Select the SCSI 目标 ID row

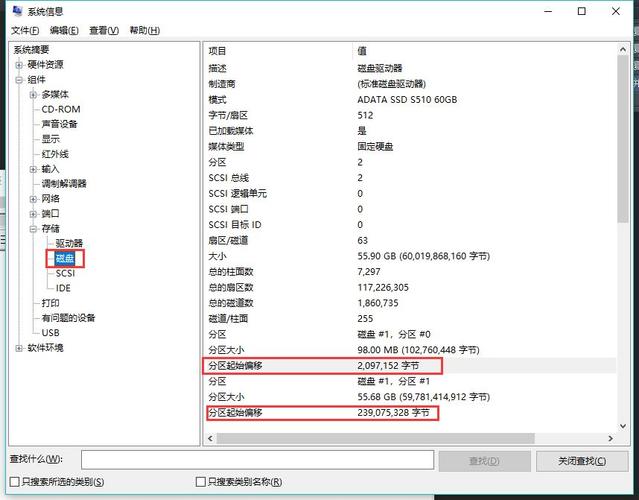[410, 225]
